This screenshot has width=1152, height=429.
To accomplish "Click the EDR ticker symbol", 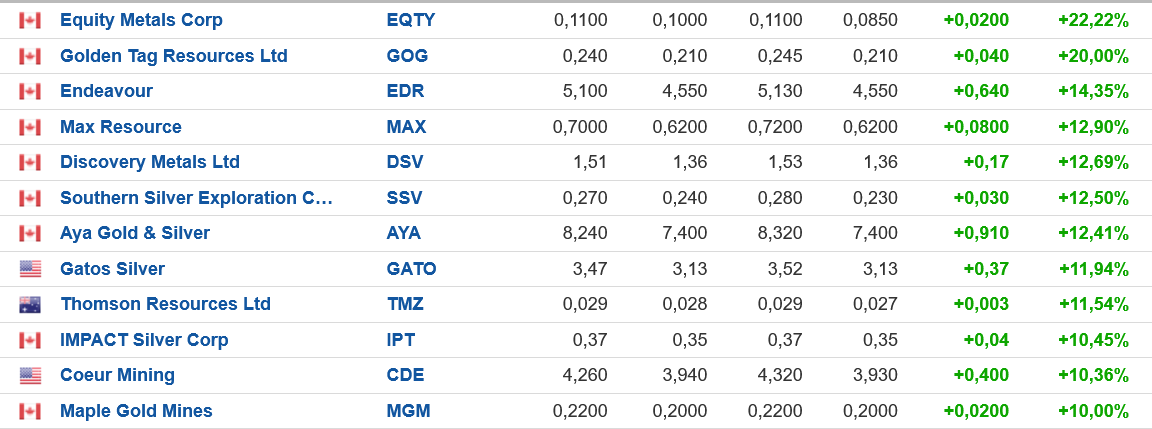I will coord(405,91).
